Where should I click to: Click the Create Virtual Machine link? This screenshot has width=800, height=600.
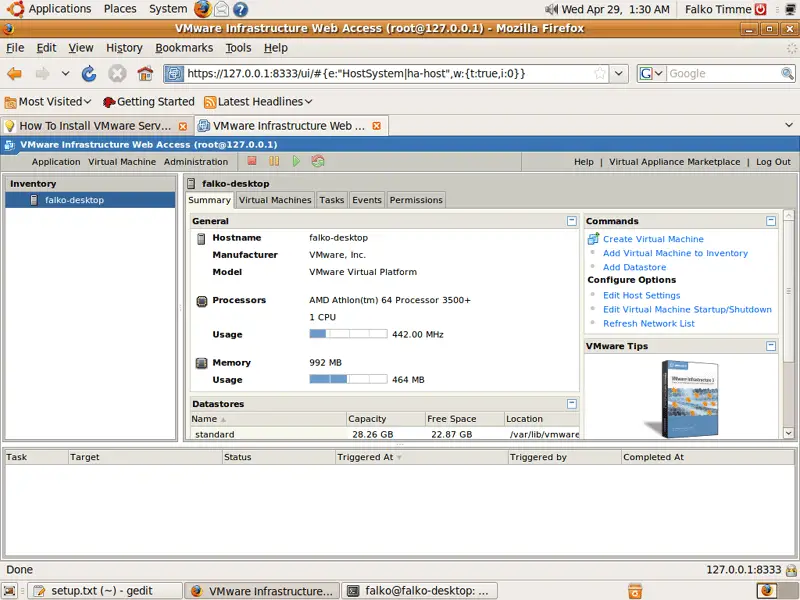(x=653, y=239)
